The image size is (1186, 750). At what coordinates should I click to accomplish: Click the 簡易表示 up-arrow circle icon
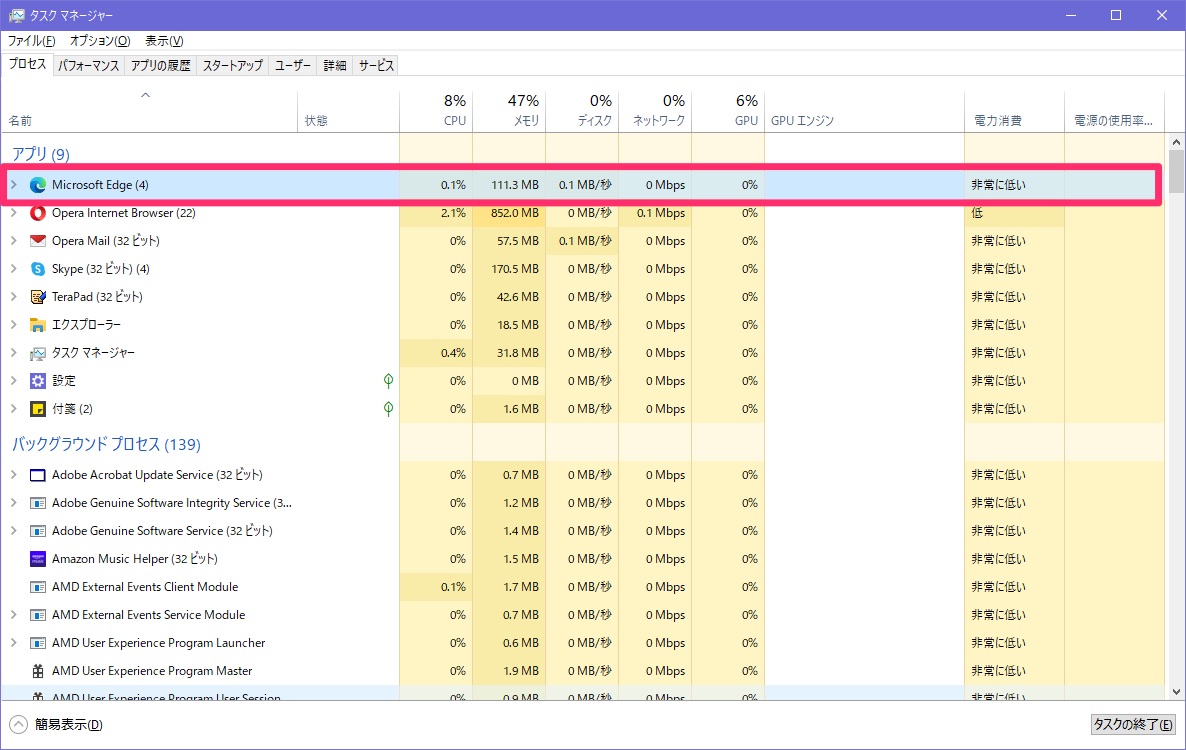19,724
